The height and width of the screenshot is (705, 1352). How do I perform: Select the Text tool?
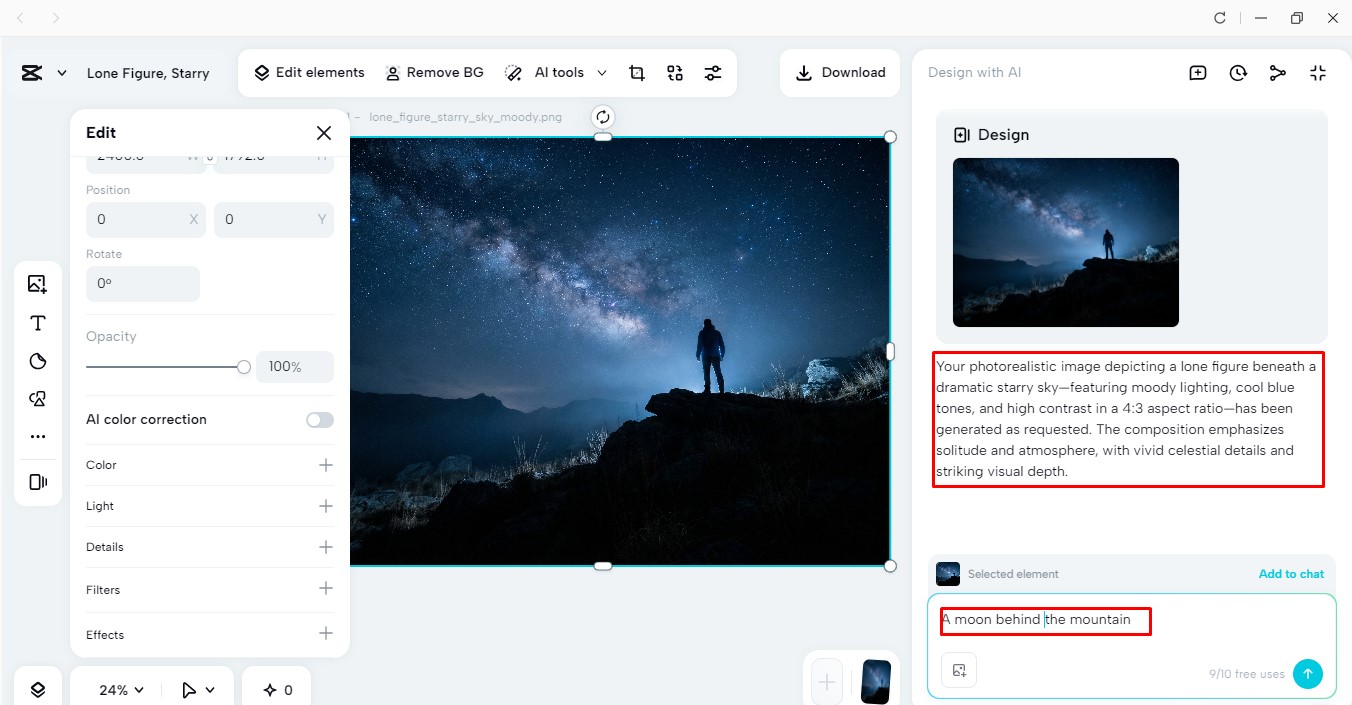[38, 322]
